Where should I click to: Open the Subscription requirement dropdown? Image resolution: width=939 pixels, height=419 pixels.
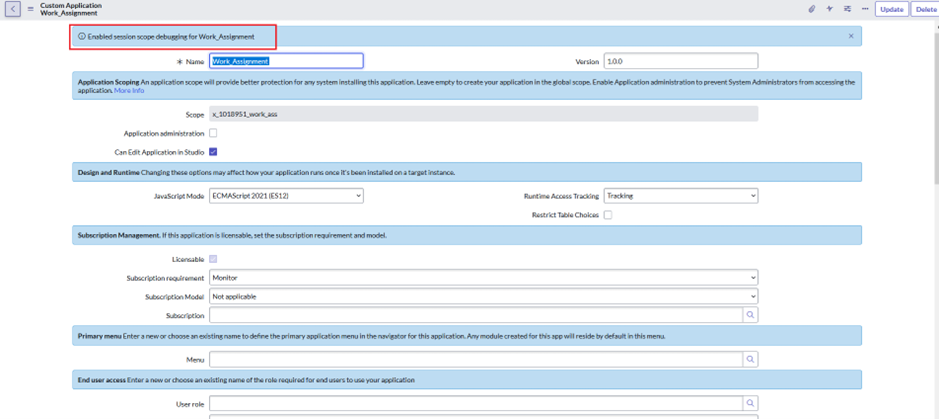click(483, 278)
